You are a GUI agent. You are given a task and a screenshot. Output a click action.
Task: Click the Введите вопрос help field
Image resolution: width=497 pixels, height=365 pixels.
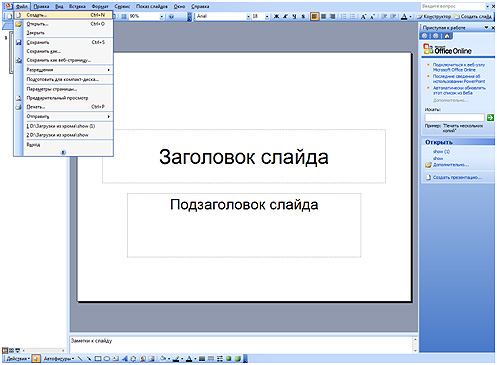[x=453, y=6]
